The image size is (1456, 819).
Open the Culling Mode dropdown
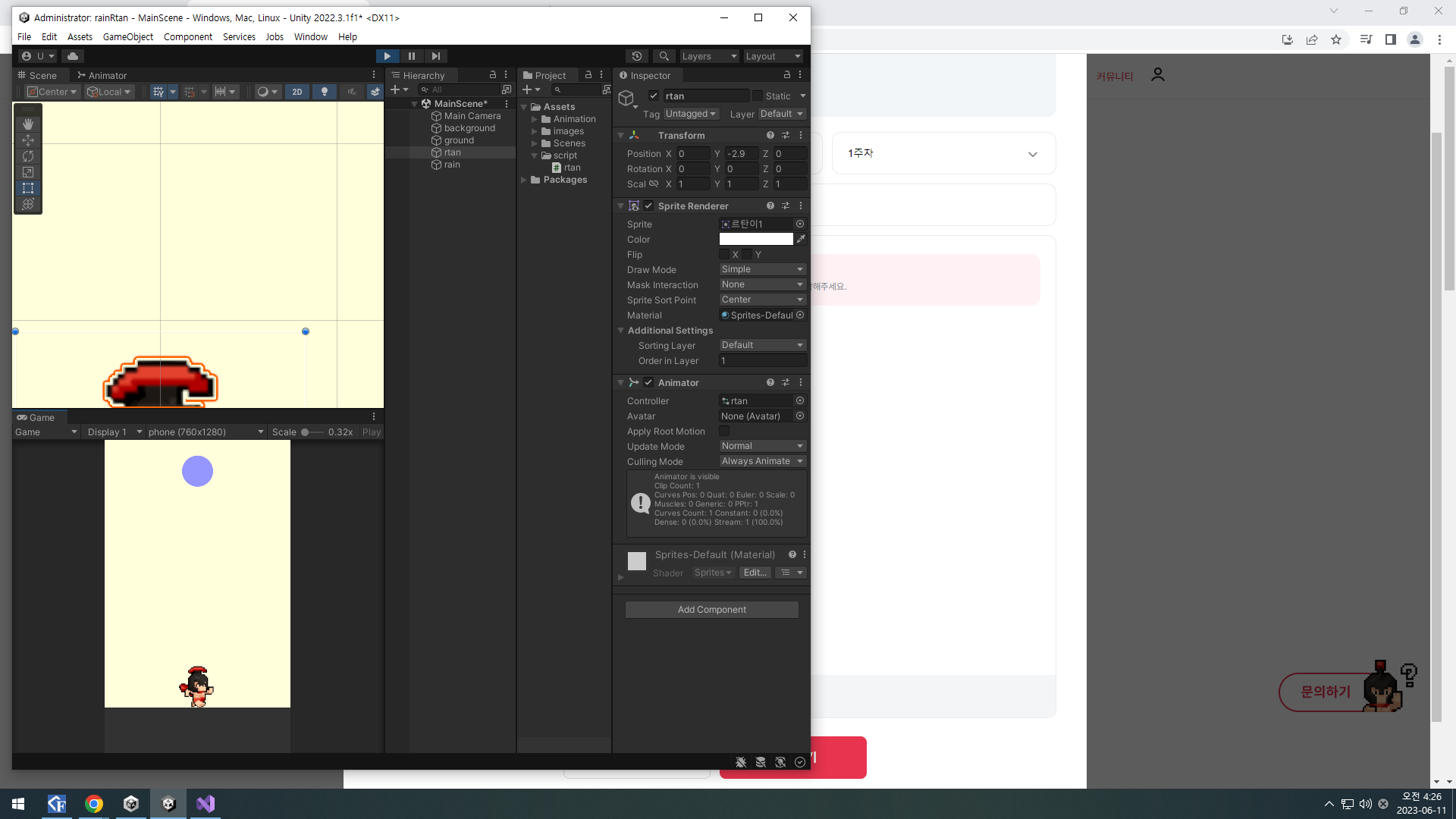762,461
